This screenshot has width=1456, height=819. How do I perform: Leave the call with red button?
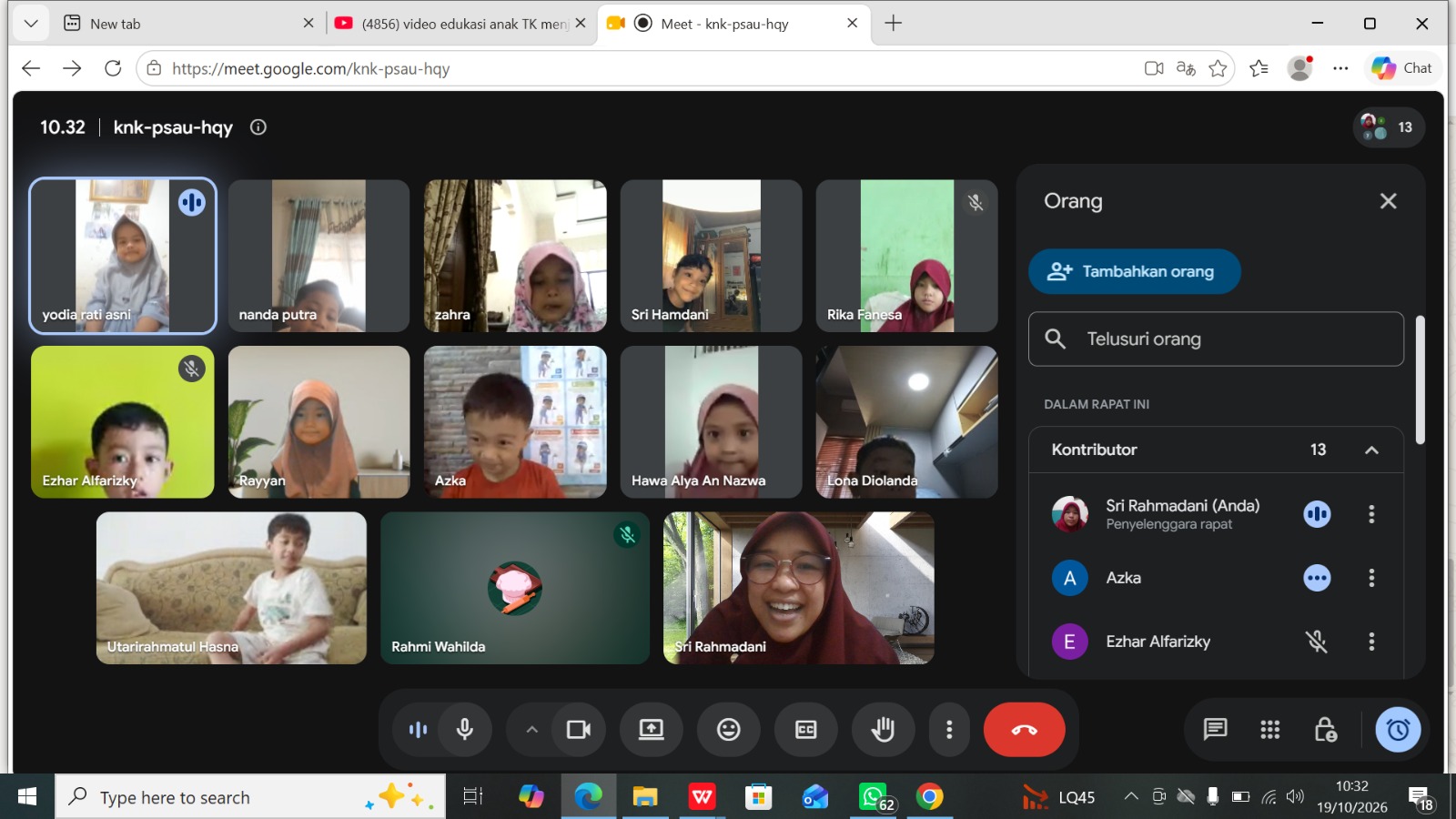1025,729
